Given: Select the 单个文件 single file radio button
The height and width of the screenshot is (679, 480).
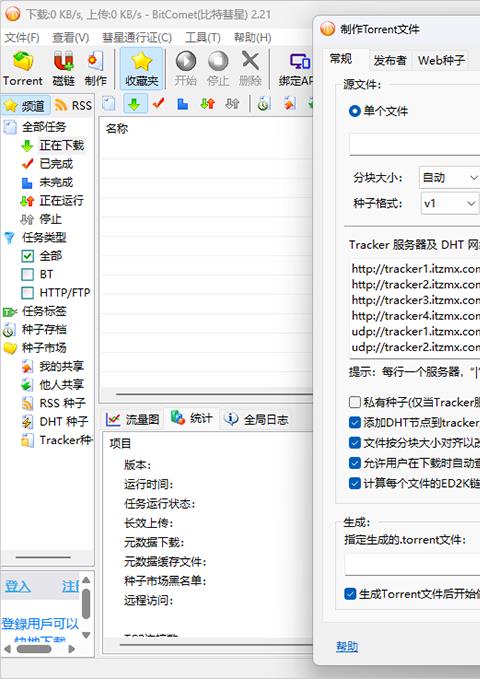Looking at the screenshot, I should (354, 111).
